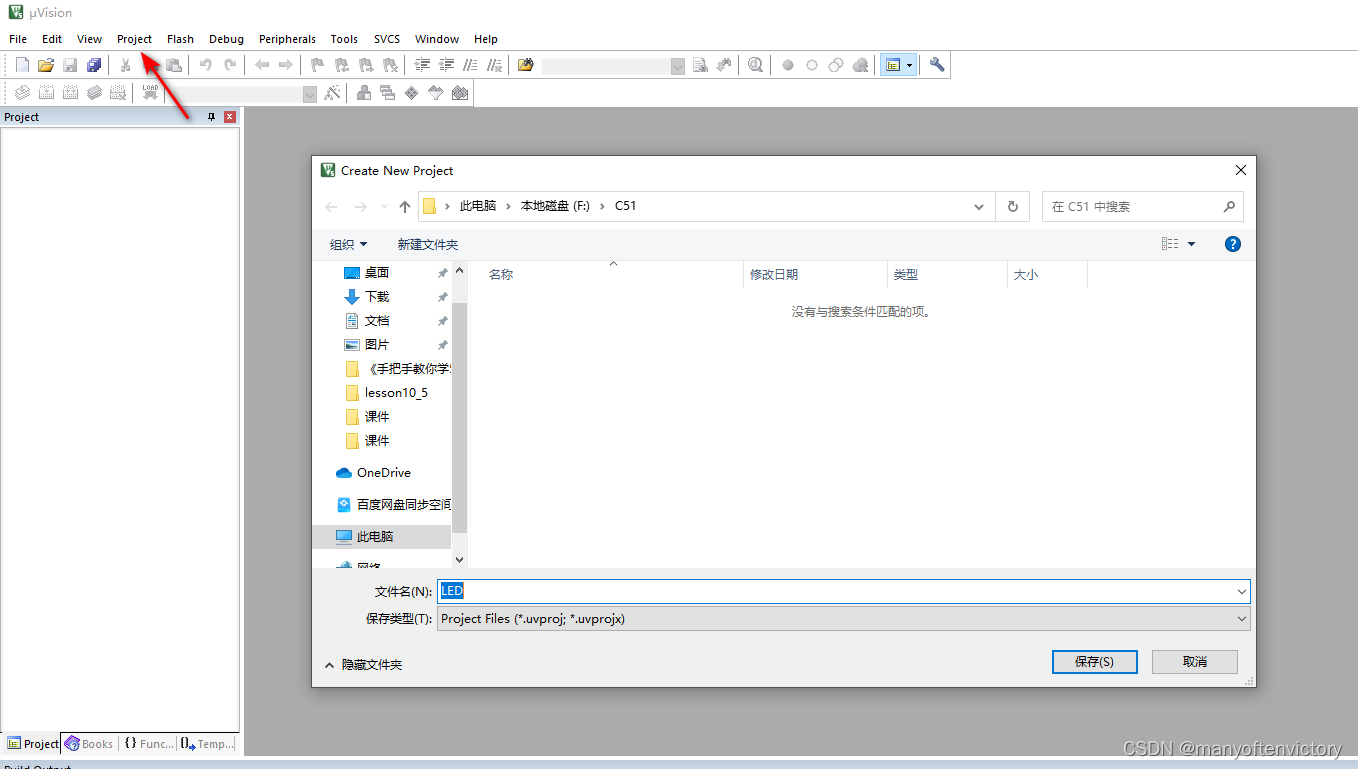The height and width of the screenshot is (769, 1358).
Task: Expand the Find text combo box in the toolbar
Action: [x=678, y=65]
